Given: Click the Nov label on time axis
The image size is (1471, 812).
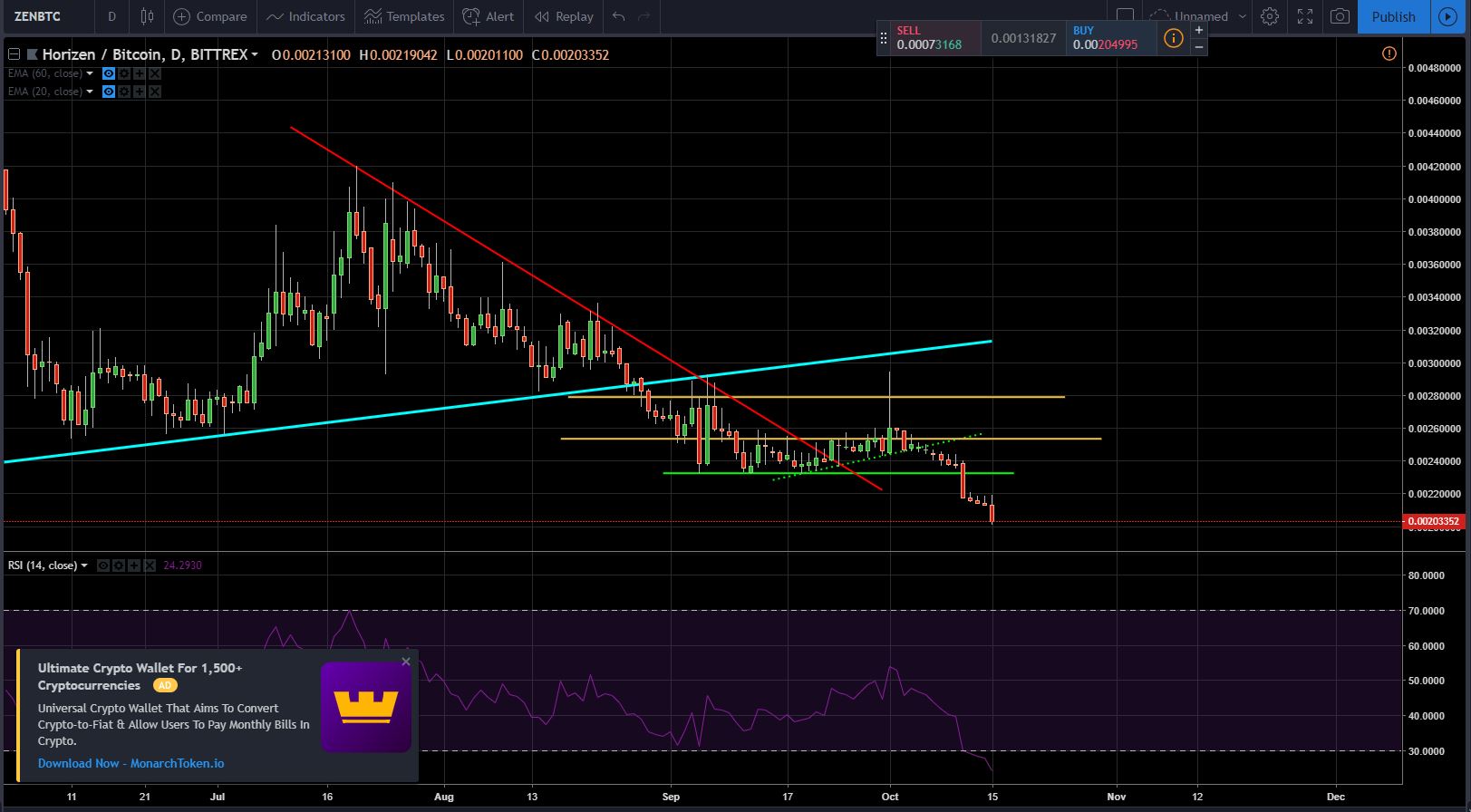Looking at the screenshot, I should pyautogui.click(x=1116, y=797).
